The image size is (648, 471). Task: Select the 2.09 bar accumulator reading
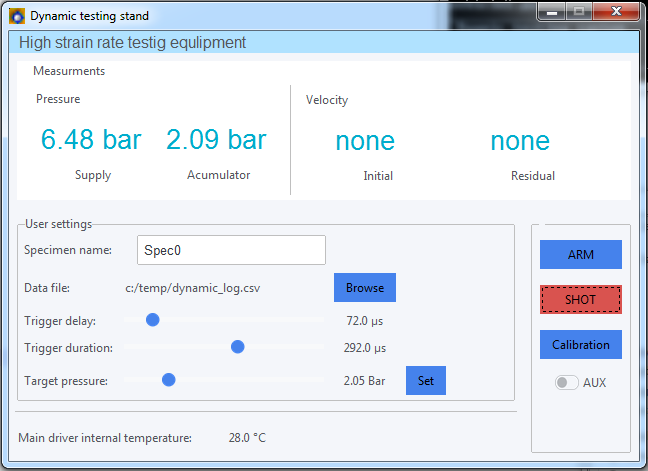[x=217, y=140]
